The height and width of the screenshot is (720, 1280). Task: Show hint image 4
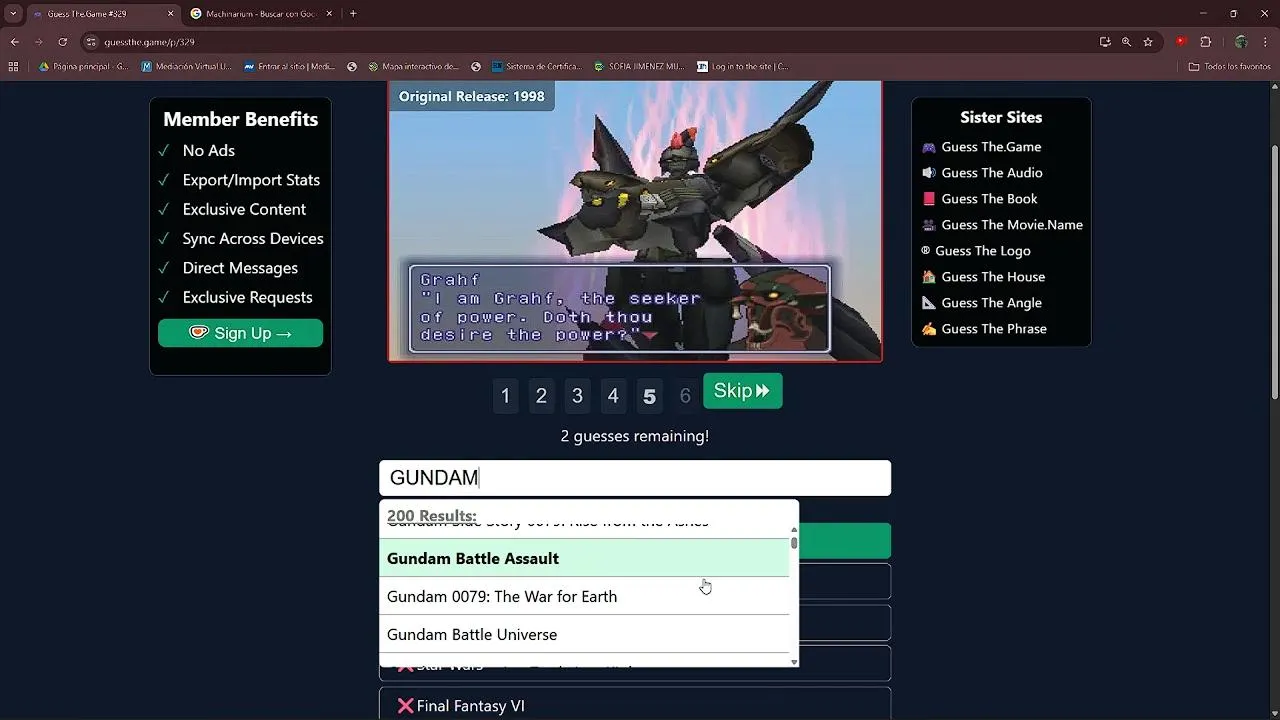pyautogui.click(x=613, y=396)
